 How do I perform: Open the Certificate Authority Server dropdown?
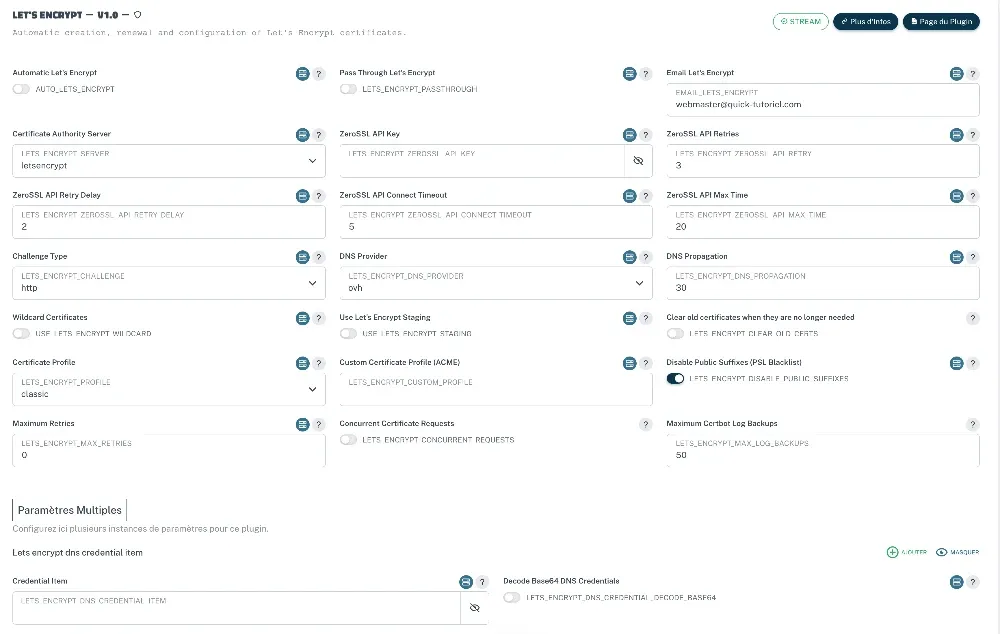tap(169, 161)
